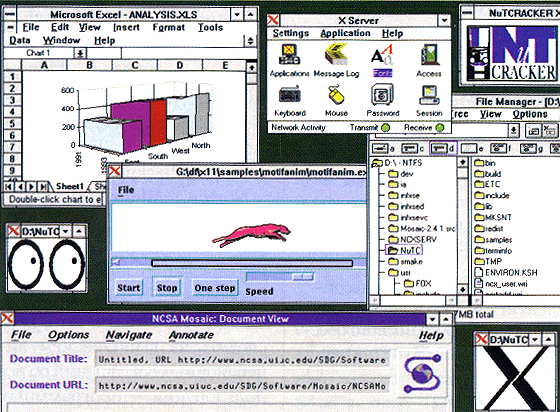Open the Format menu in Excel
This screenshot has height=412, width=560.
[x=169, y=27]
